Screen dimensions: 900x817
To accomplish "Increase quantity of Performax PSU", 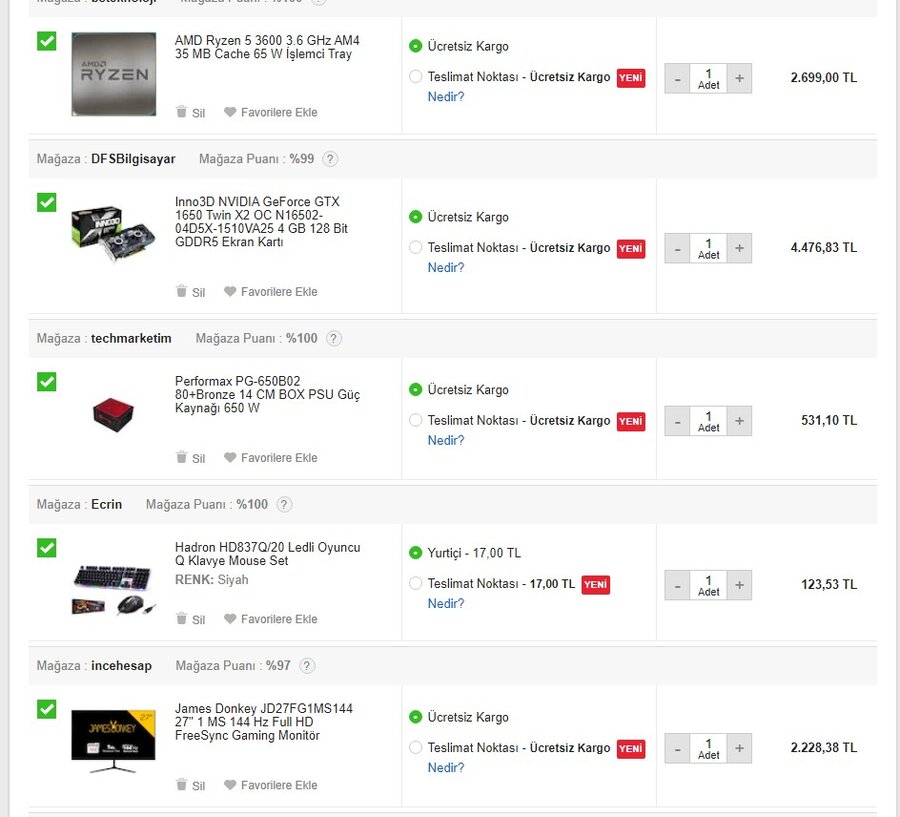I will (x=739, y=421).
